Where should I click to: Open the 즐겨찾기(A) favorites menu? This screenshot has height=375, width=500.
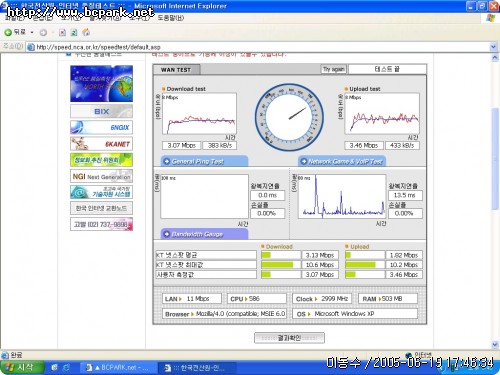tap(105, 18)
